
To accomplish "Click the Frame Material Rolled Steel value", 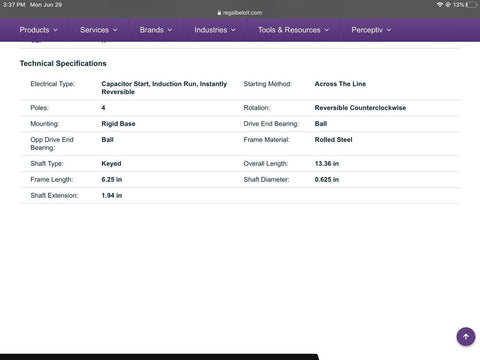I will 333,140.
